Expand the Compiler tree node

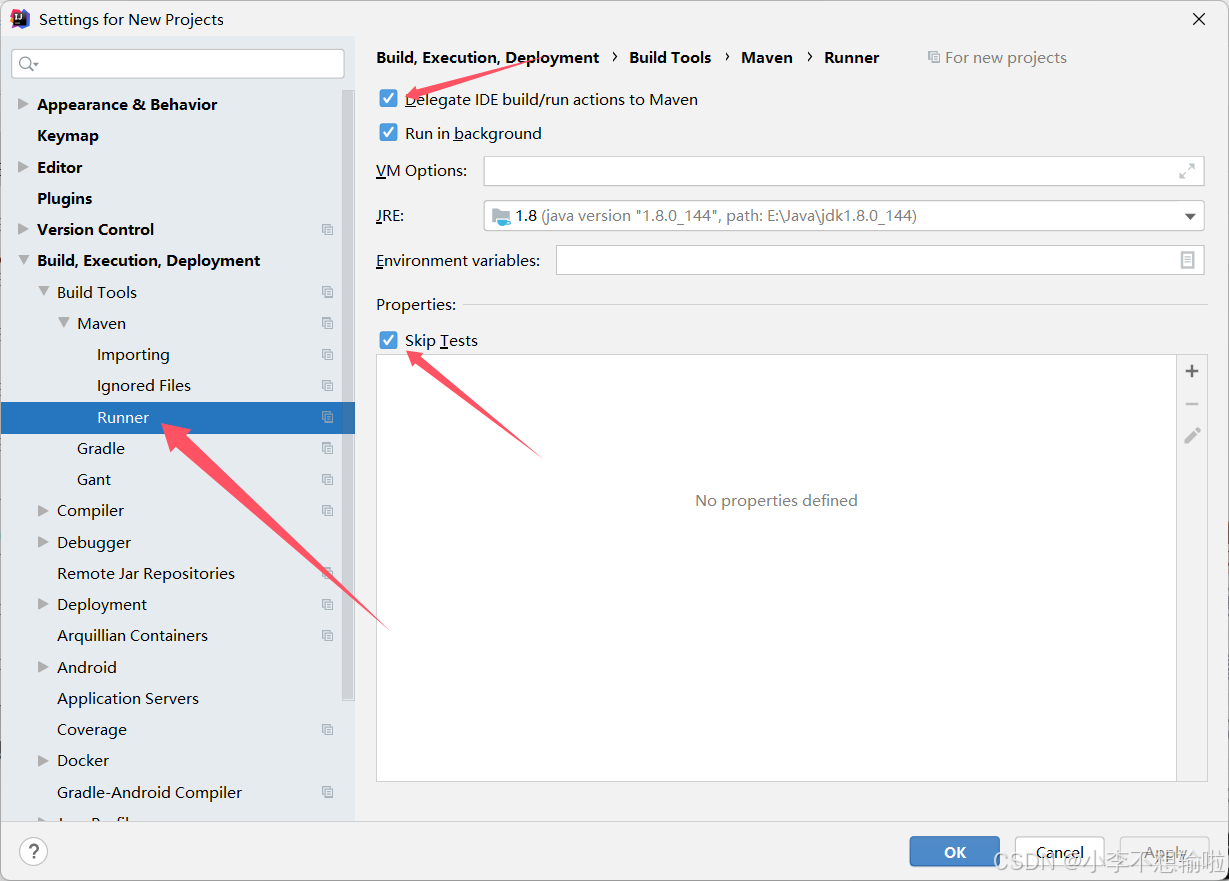(x=43, y=510)
